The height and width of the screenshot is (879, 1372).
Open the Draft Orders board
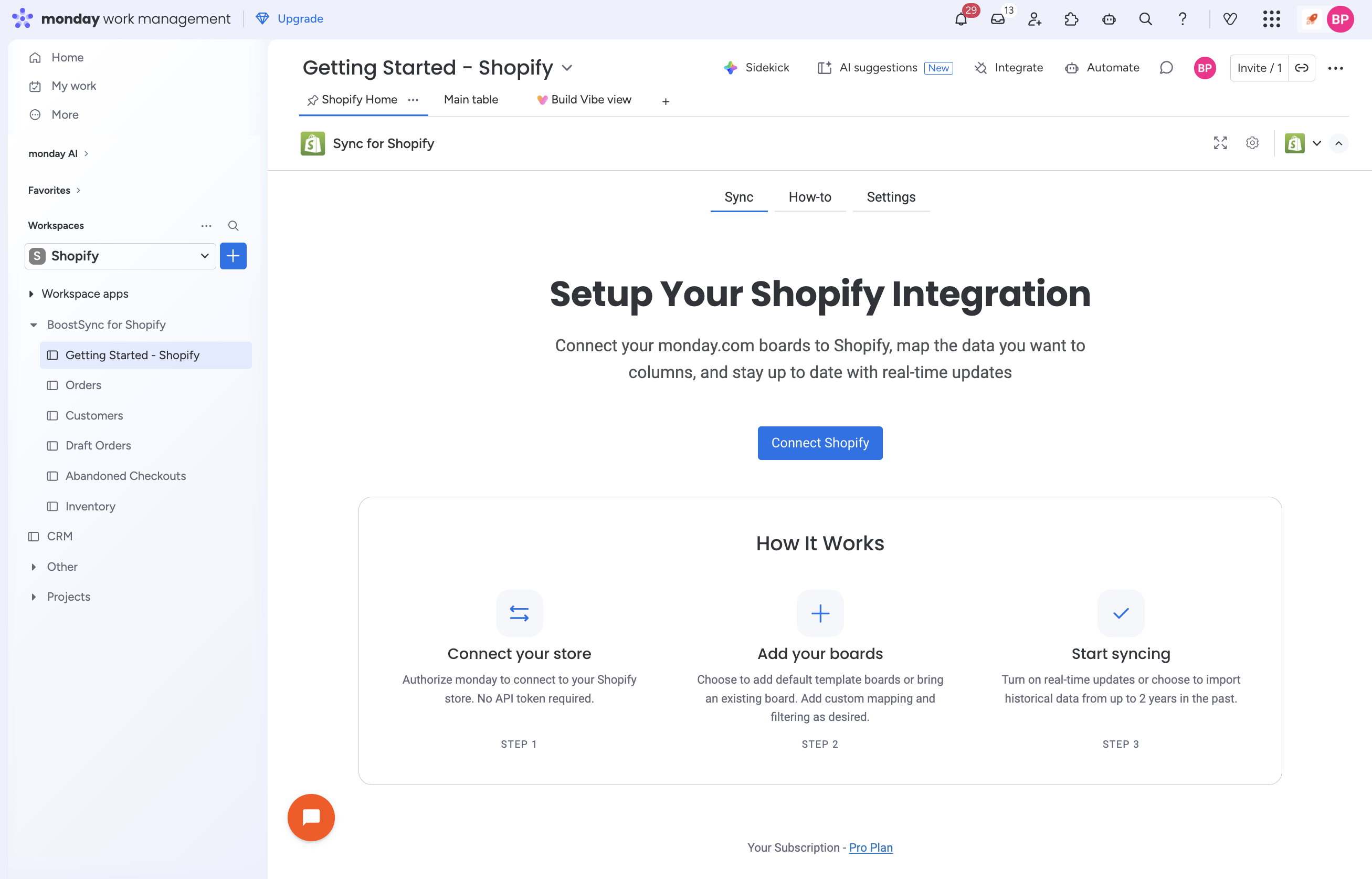[x=98, y=445]
